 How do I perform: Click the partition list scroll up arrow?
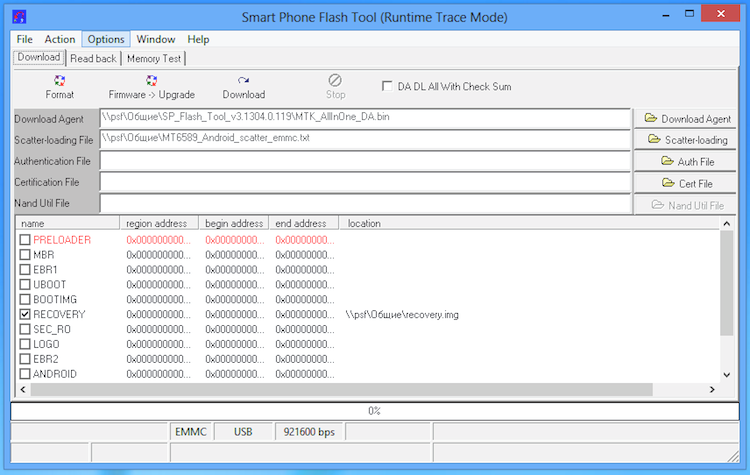point(727,223)
